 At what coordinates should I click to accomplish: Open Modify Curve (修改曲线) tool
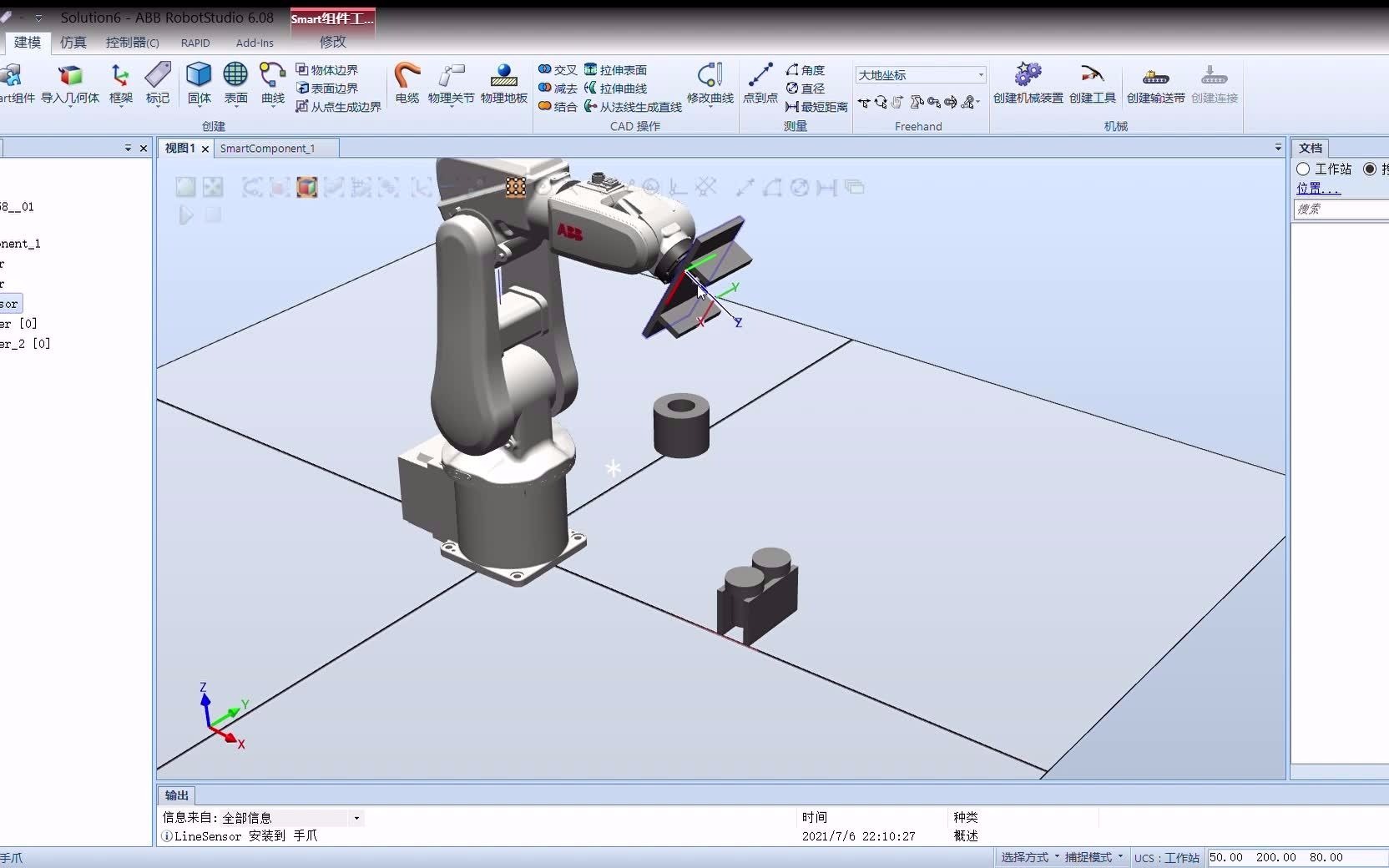point(710,83)
